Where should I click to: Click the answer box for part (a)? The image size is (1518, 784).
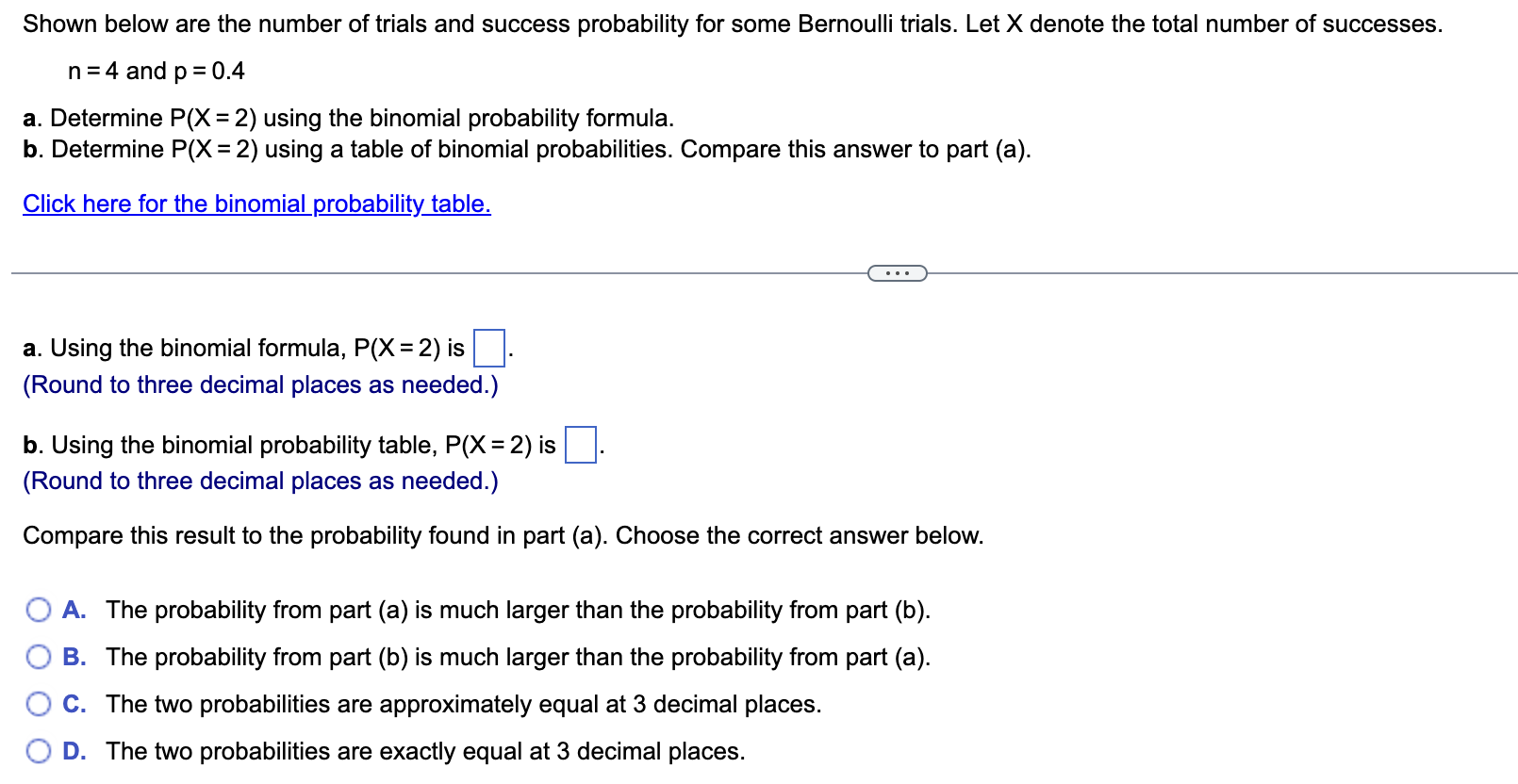point(489,347)
